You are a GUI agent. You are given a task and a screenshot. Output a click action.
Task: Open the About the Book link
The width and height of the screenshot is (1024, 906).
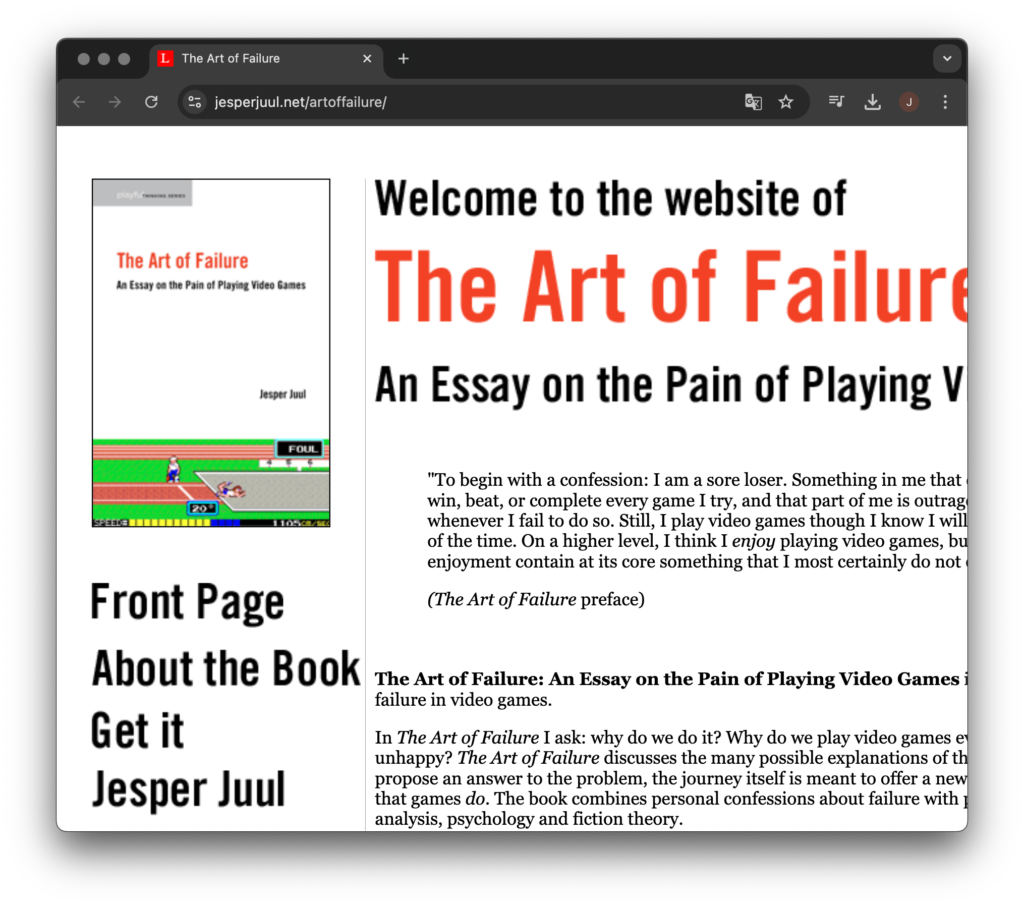pyautogui.click(x=225, y=668)
